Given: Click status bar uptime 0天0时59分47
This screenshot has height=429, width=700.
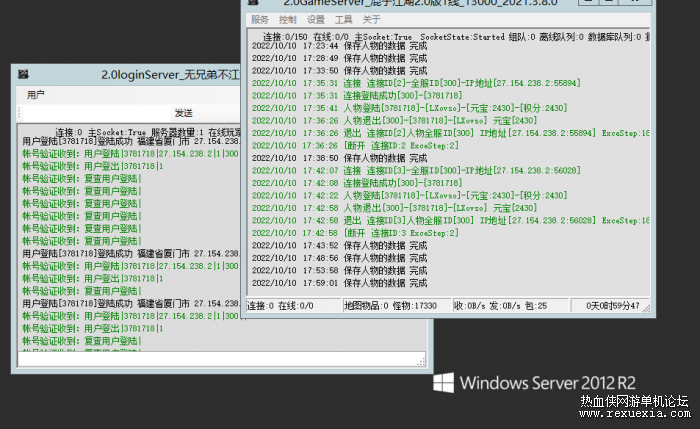Looking at the screenshot, I should click(612, 306).
